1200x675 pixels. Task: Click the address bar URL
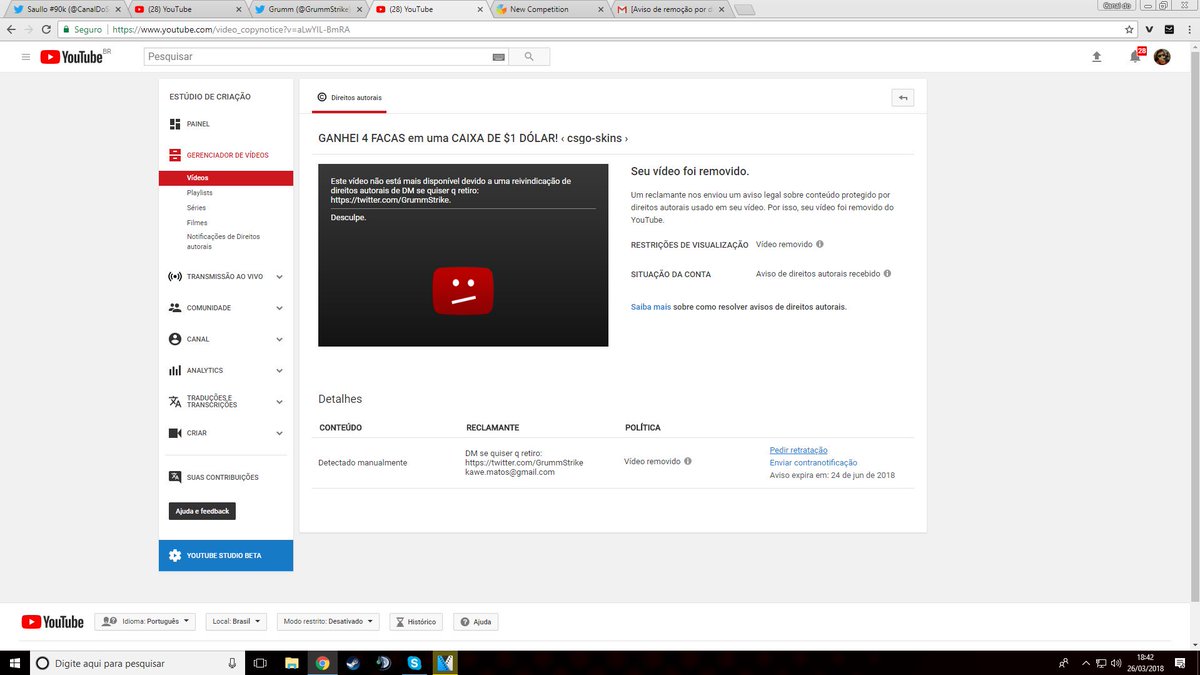pyautogui.click(x=232, y=30)
